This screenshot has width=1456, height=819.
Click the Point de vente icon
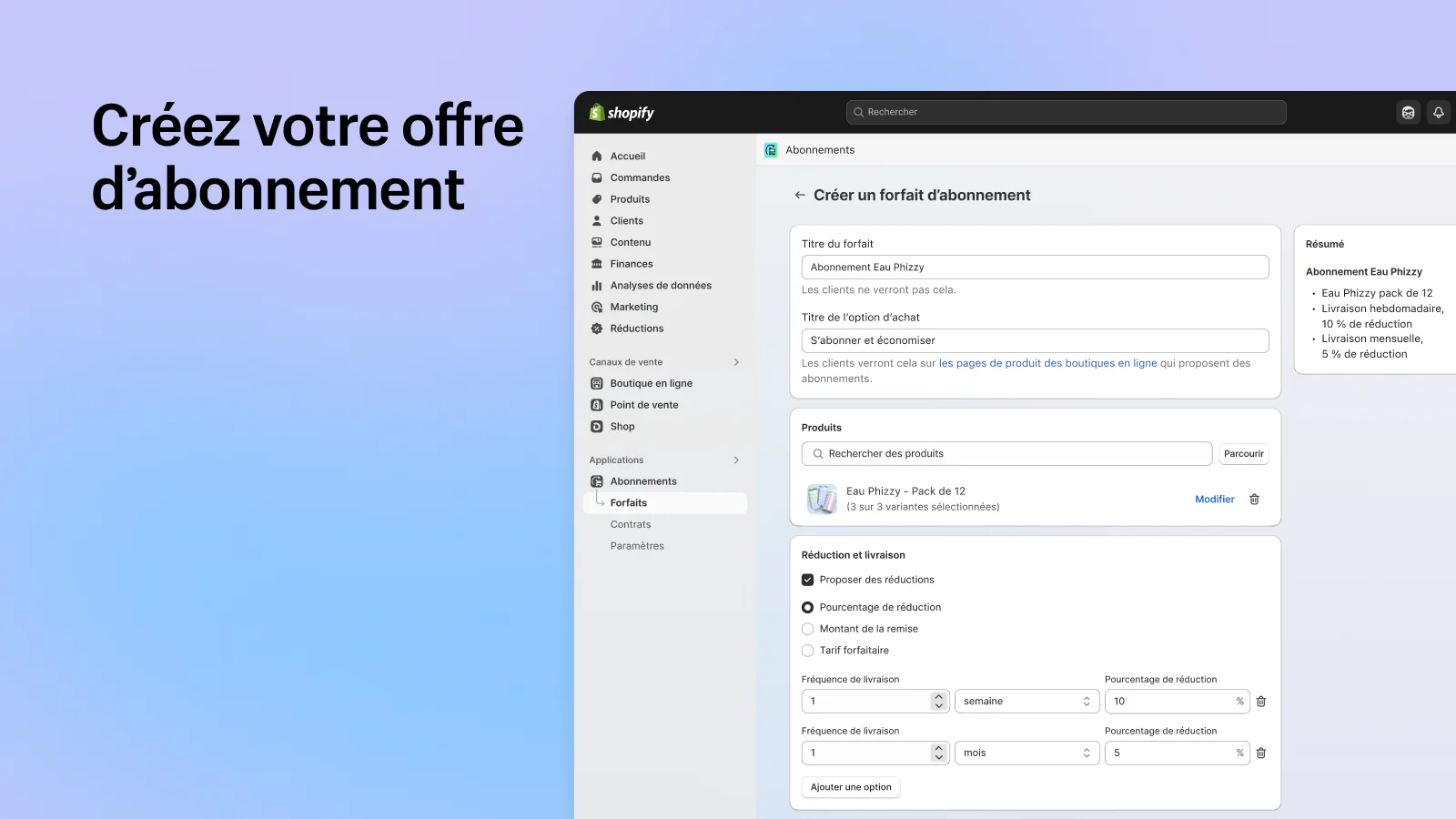click(x=597, y=405)
